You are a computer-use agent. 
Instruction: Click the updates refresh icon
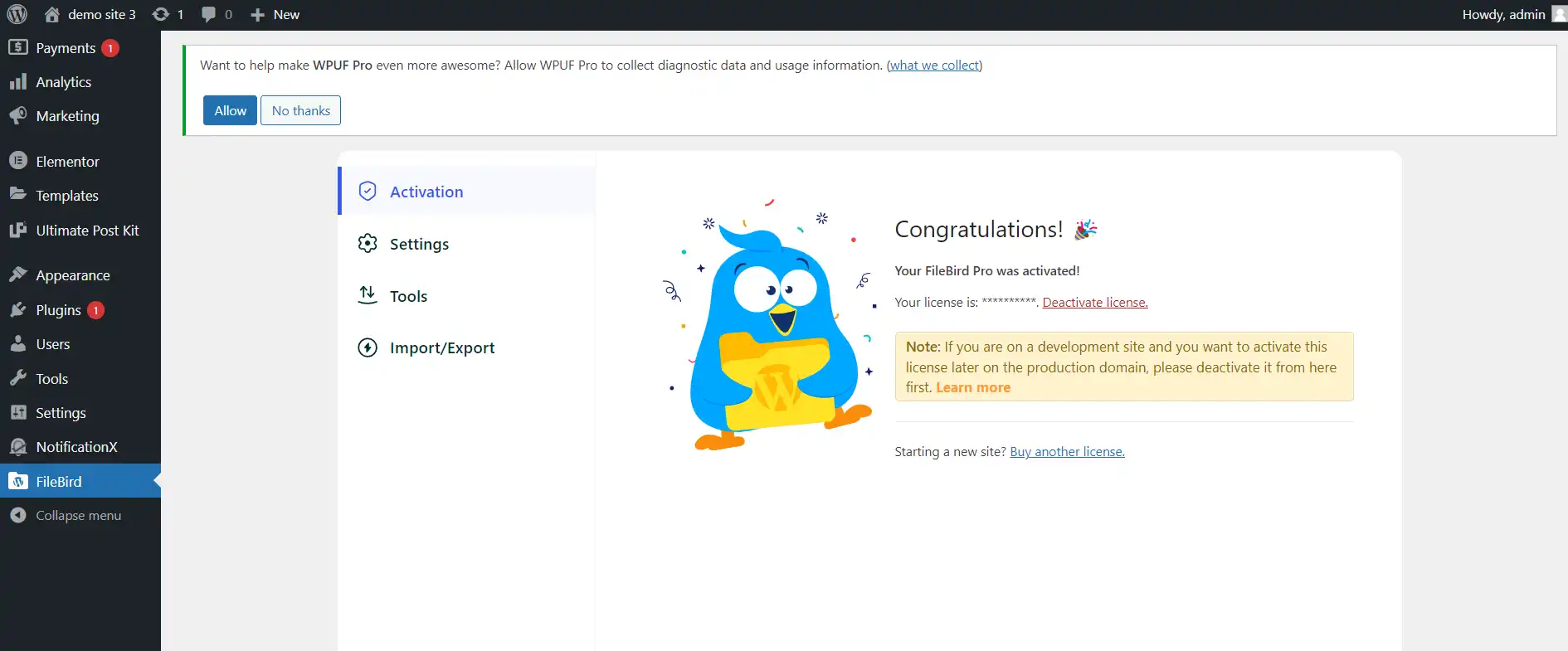point(161,14)
